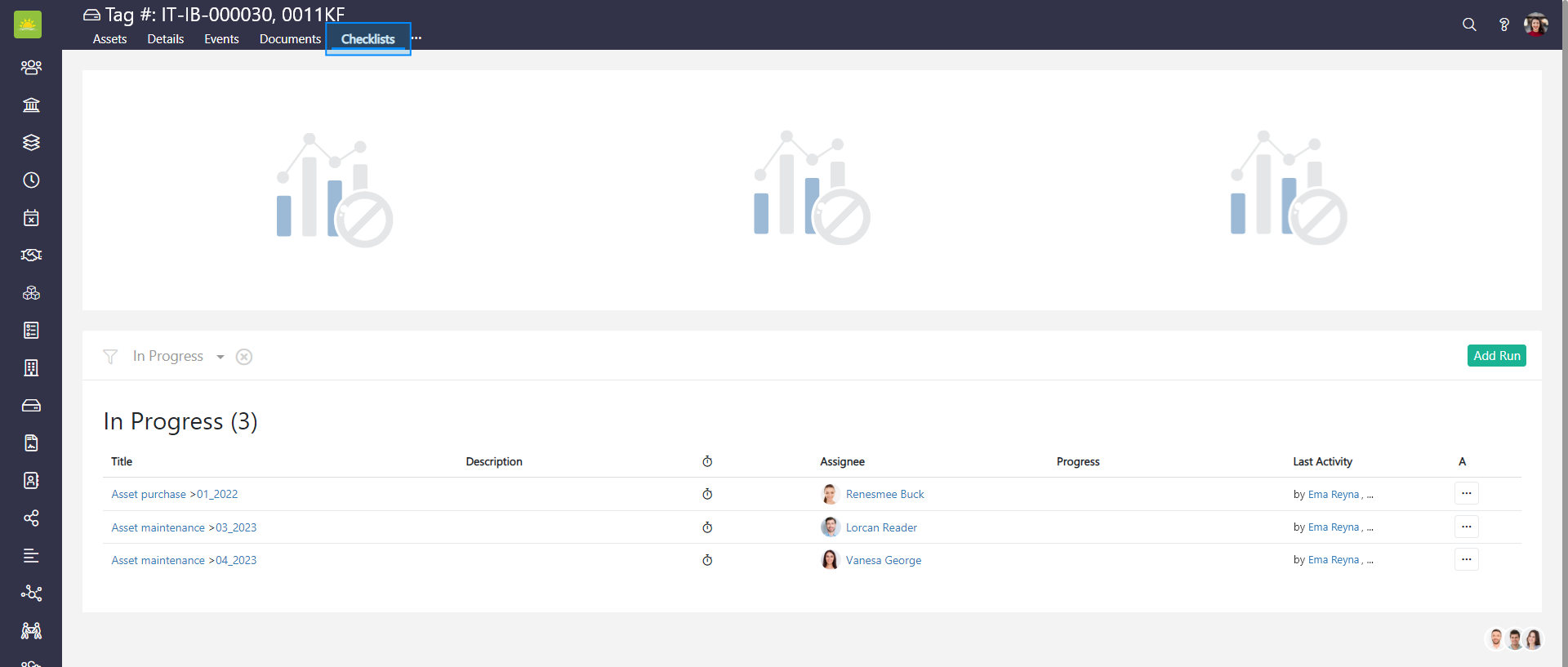1568x667 pixels.
Task: Open the clock icon in sidebar
Action: 31,180
